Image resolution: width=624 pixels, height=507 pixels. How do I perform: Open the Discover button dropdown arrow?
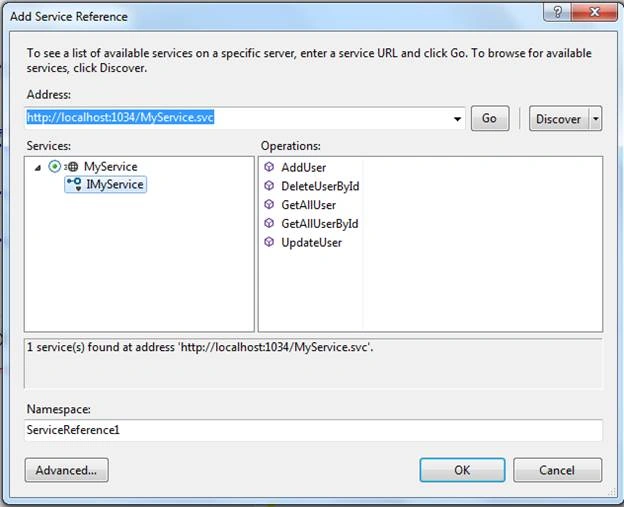click(595, 119)
